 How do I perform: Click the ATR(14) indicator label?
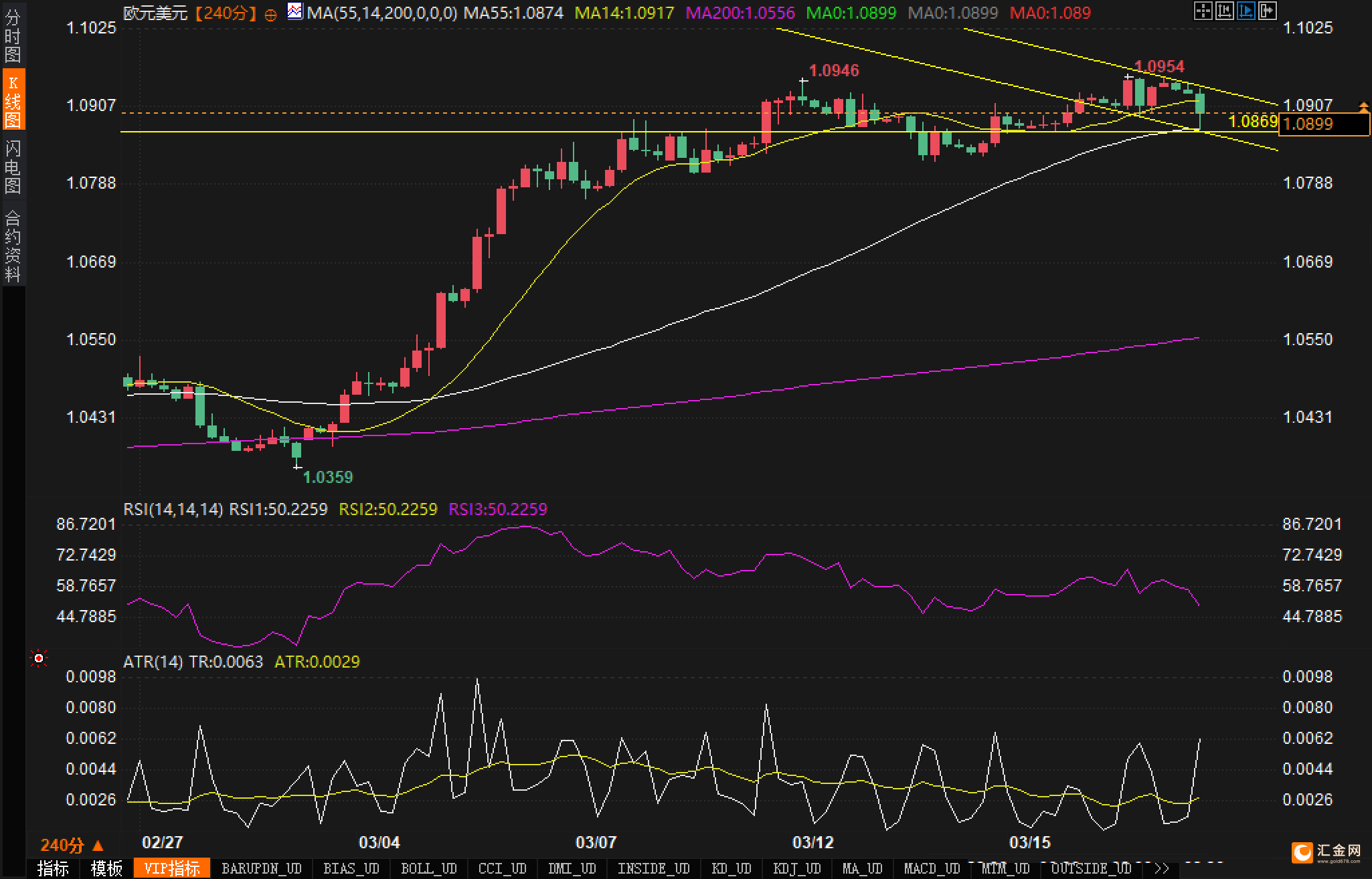click(153, 662)
